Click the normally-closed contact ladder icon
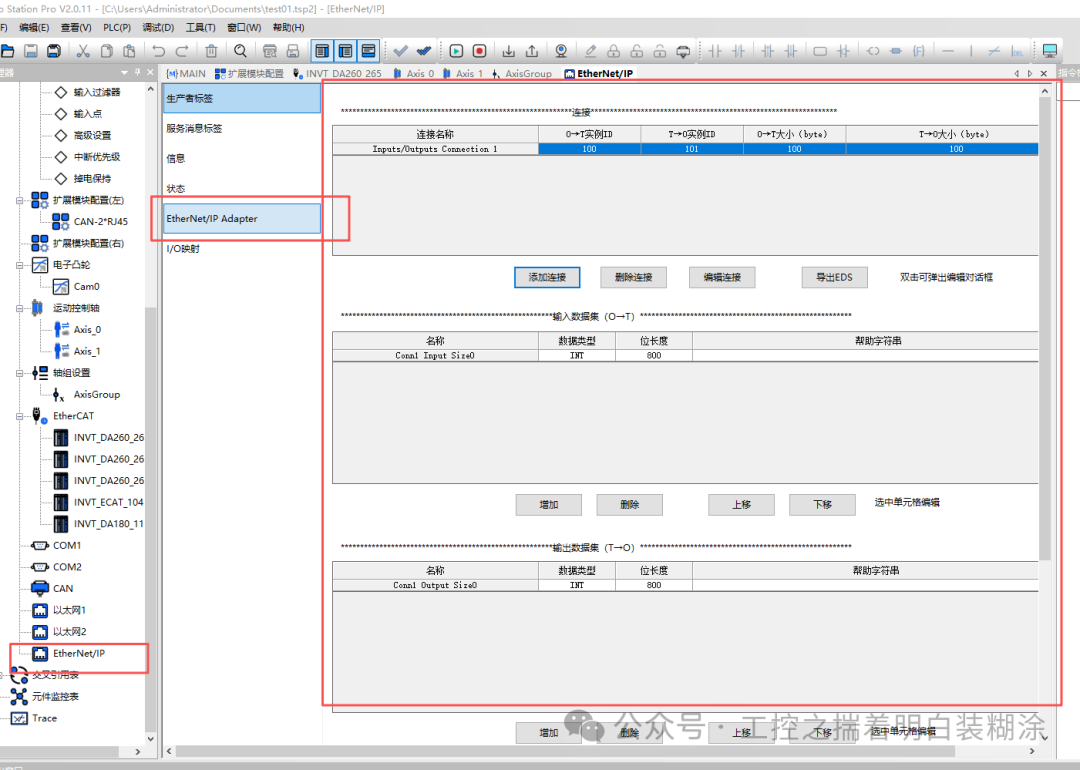The width and height of the screenshot is (1080, 770). pyautogui.click(x=738, y=51)
